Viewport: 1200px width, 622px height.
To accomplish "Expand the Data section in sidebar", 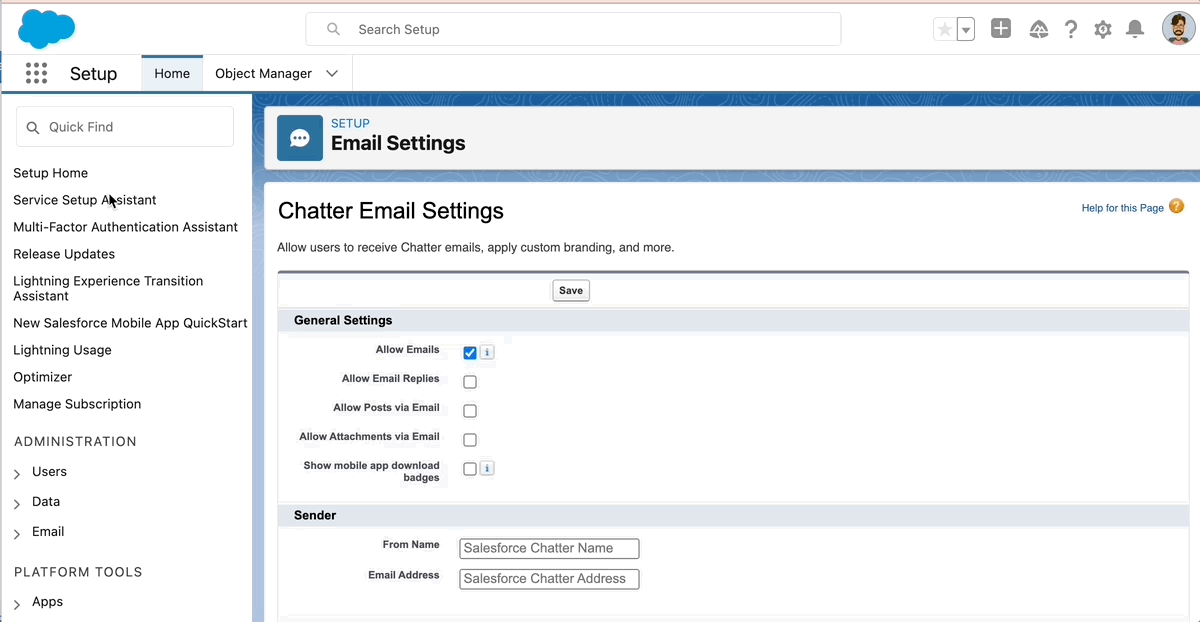I will 17,504.
